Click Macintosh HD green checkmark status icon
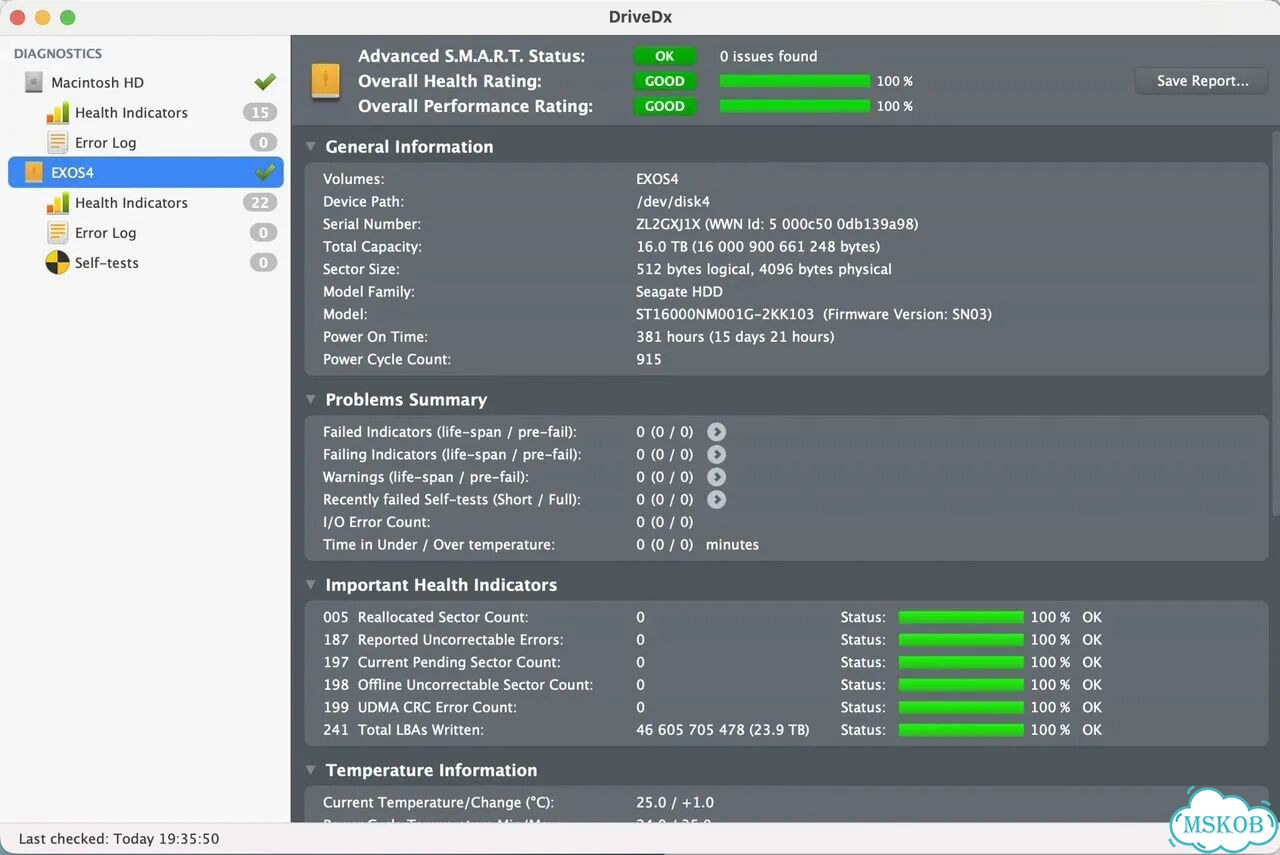 (265, 82)
